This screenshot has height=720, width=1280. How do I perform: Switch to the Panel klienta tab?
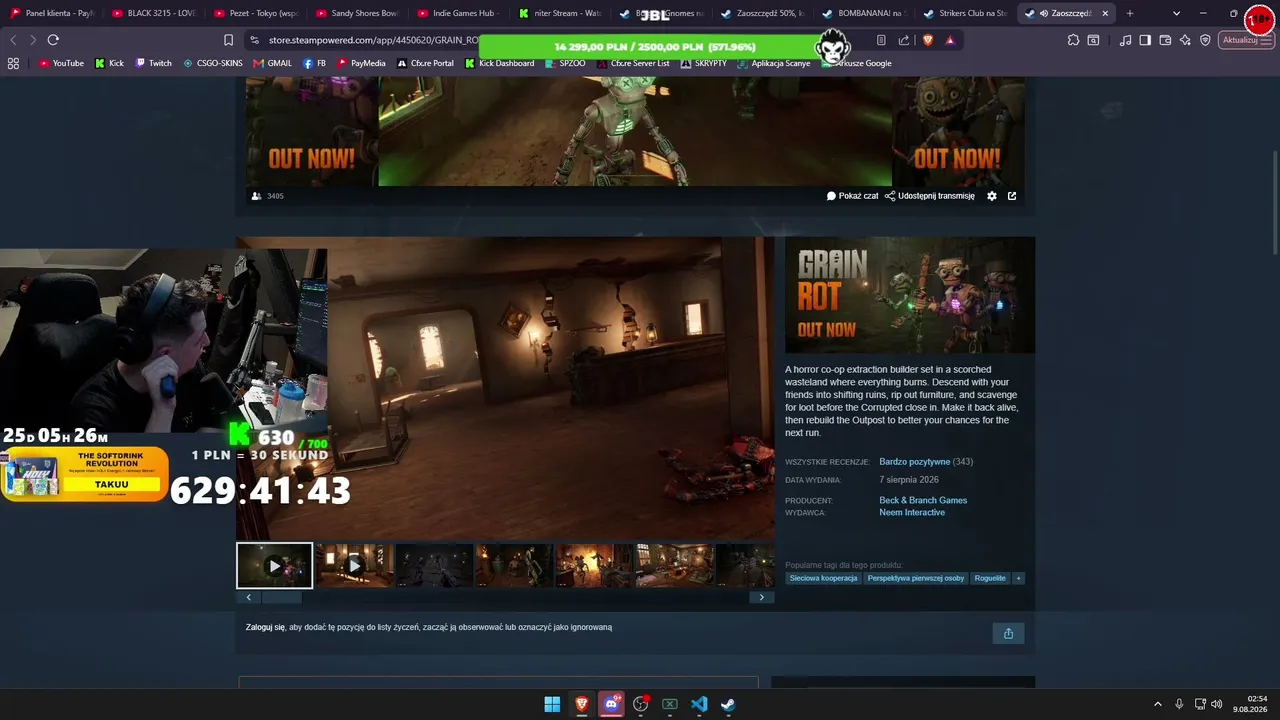(52, 14)
